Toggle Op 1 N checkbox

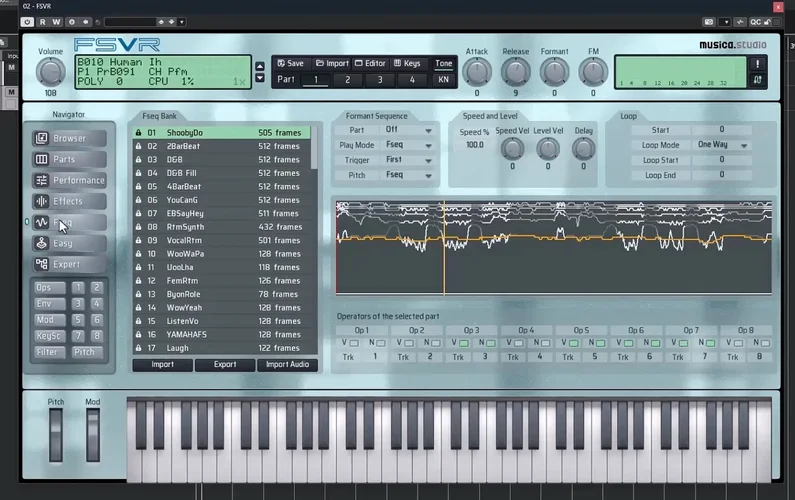pos(381,343)
